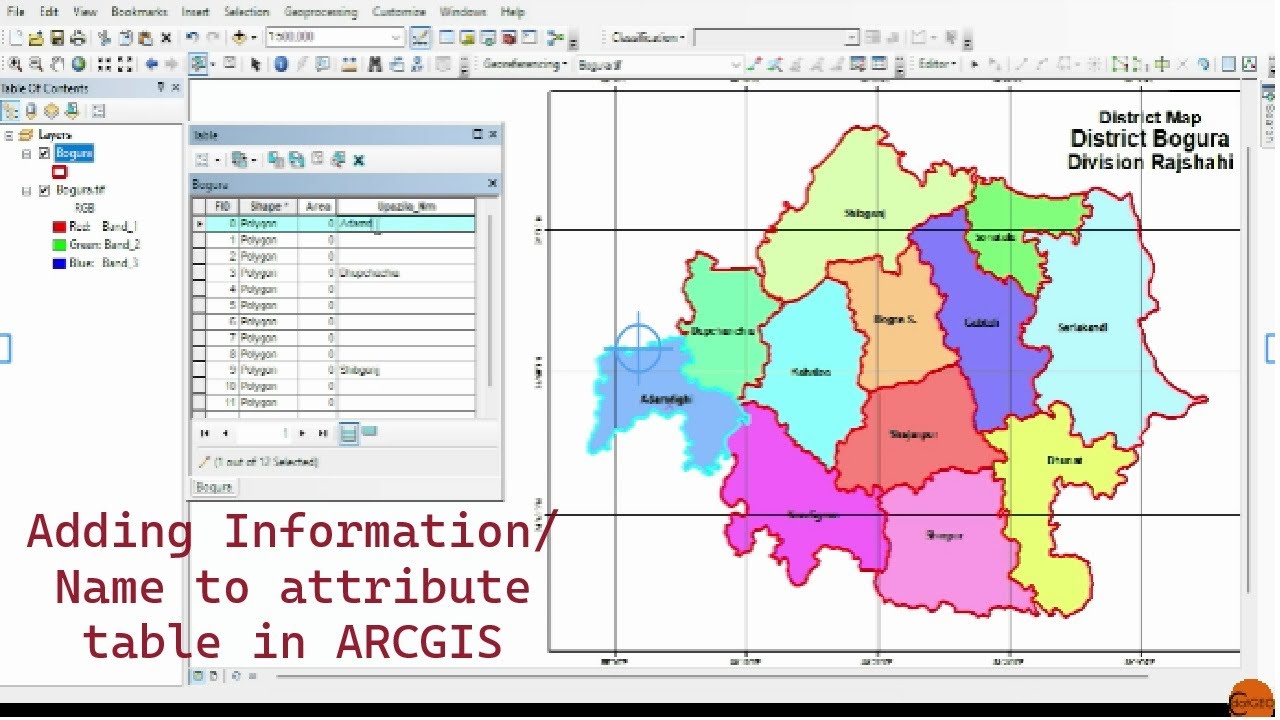Open Table Options dropdown
The image size is (1280, 720).
click(x=206, y=159)
